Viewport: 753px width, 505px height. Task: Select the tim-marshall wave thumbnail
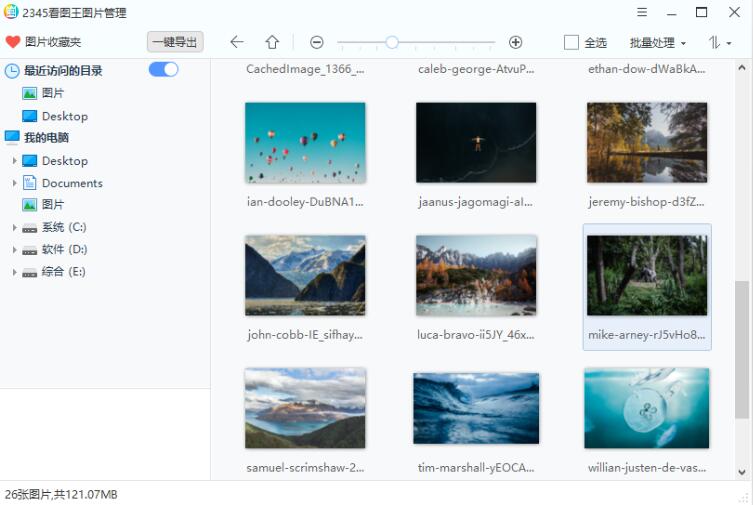(476, 409)
